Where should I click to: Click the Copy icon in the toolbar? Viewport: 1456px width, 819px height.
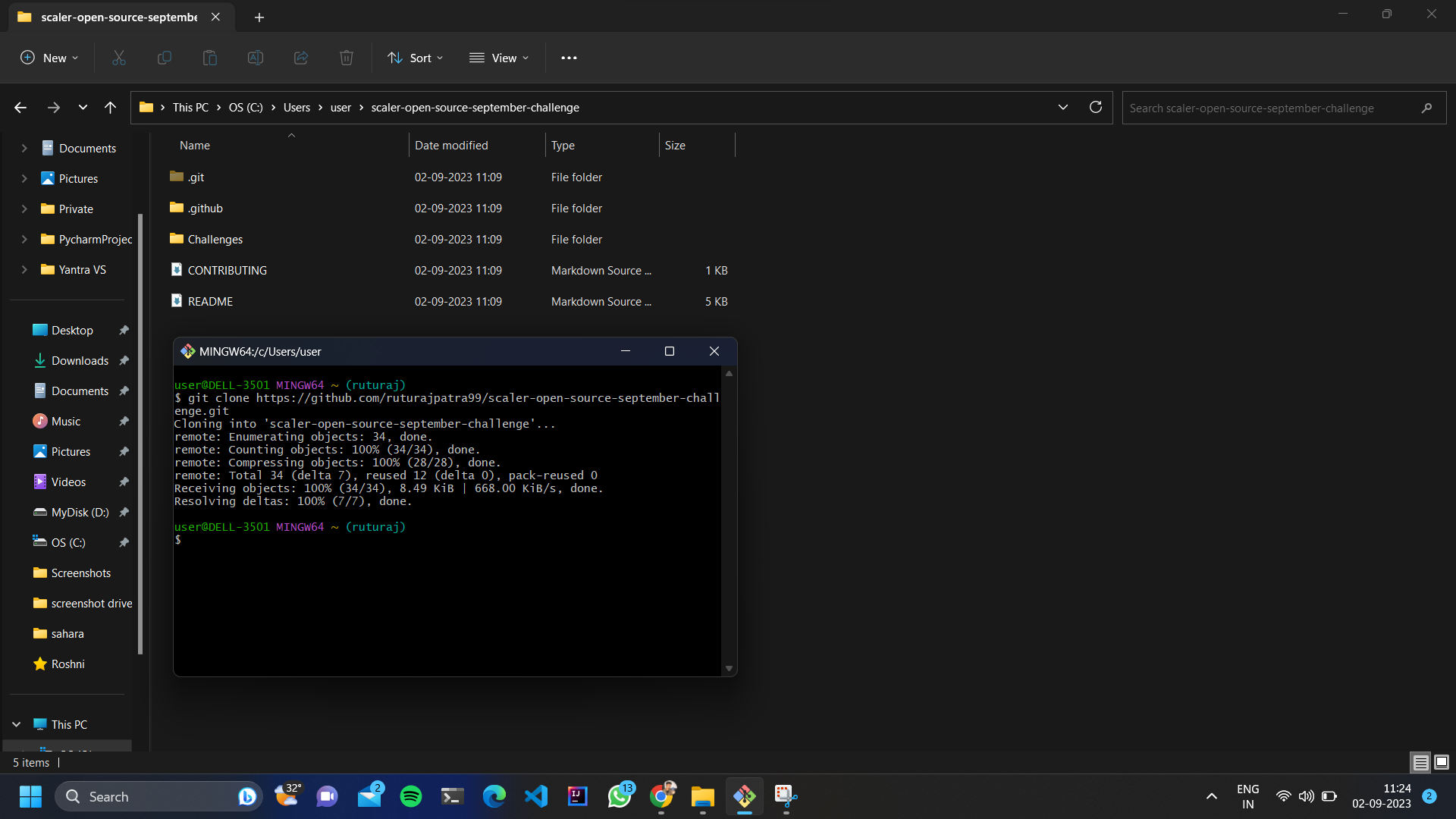click(x=164, y=58)
